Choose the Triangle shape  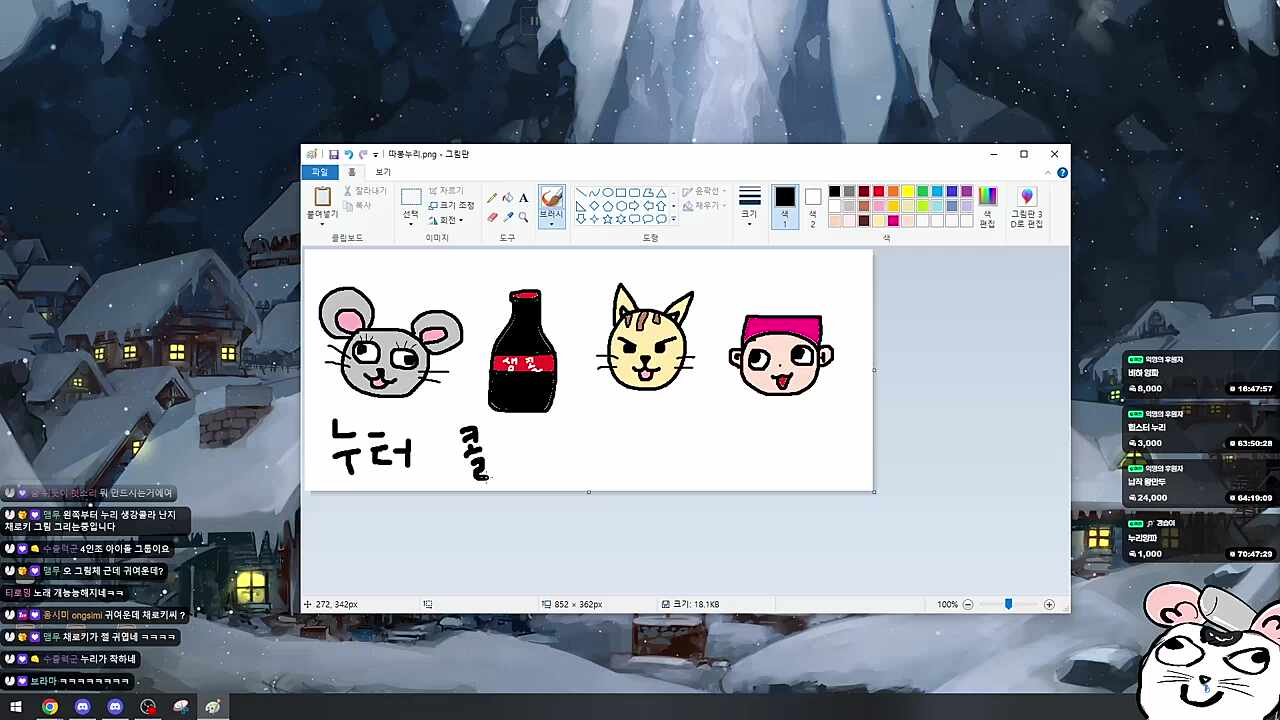661,192
